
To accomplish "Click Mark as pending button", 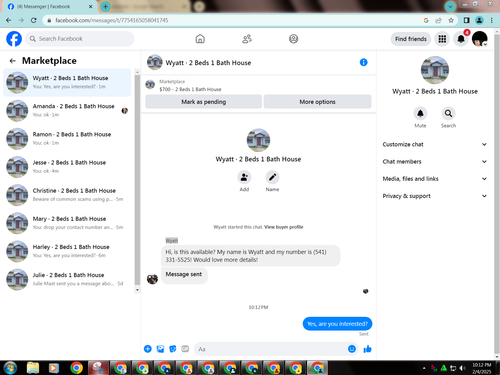I will [x=203, y=102].
